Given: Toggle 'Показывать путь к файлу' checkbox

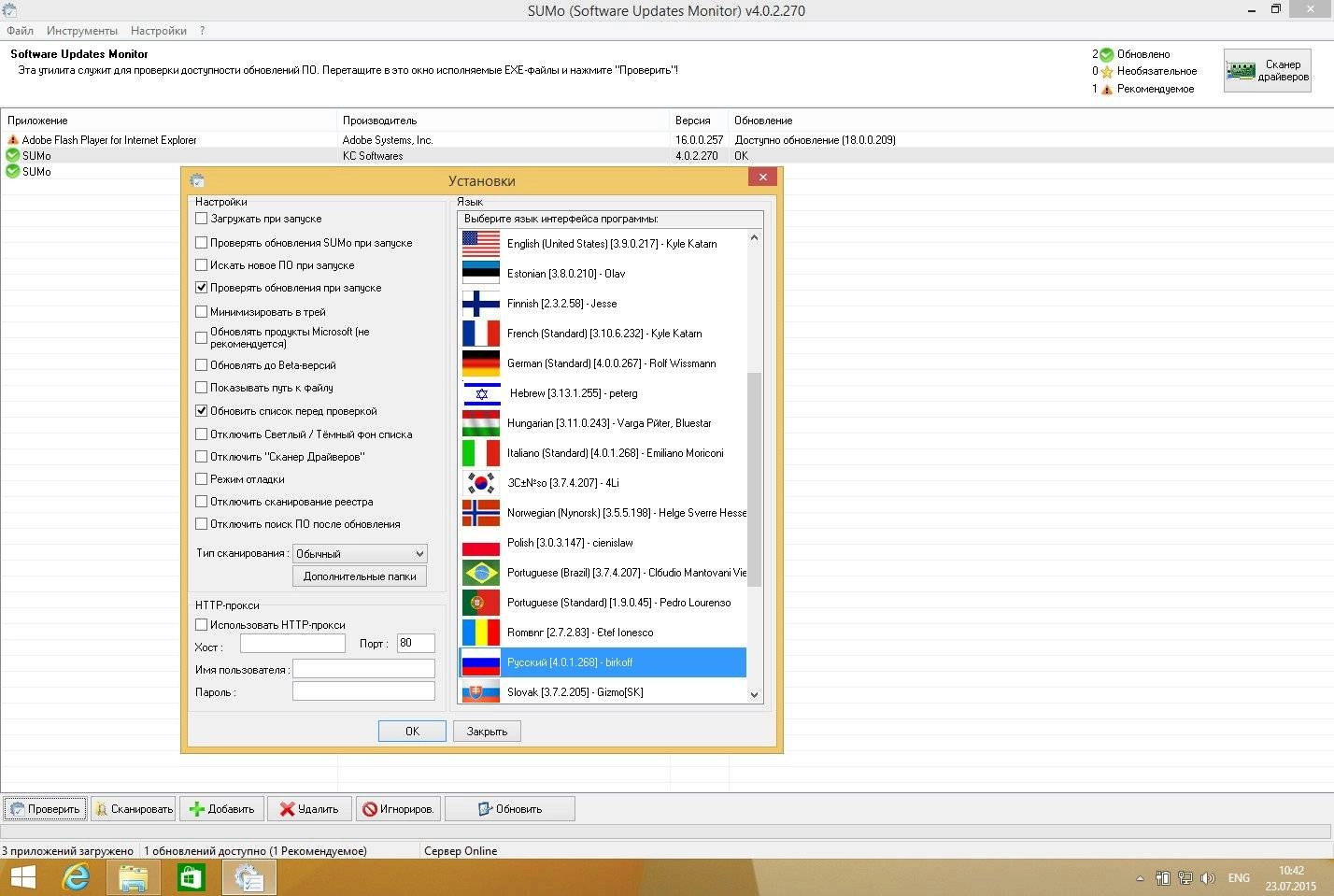Looking at the screenshot, I should 201,388.
